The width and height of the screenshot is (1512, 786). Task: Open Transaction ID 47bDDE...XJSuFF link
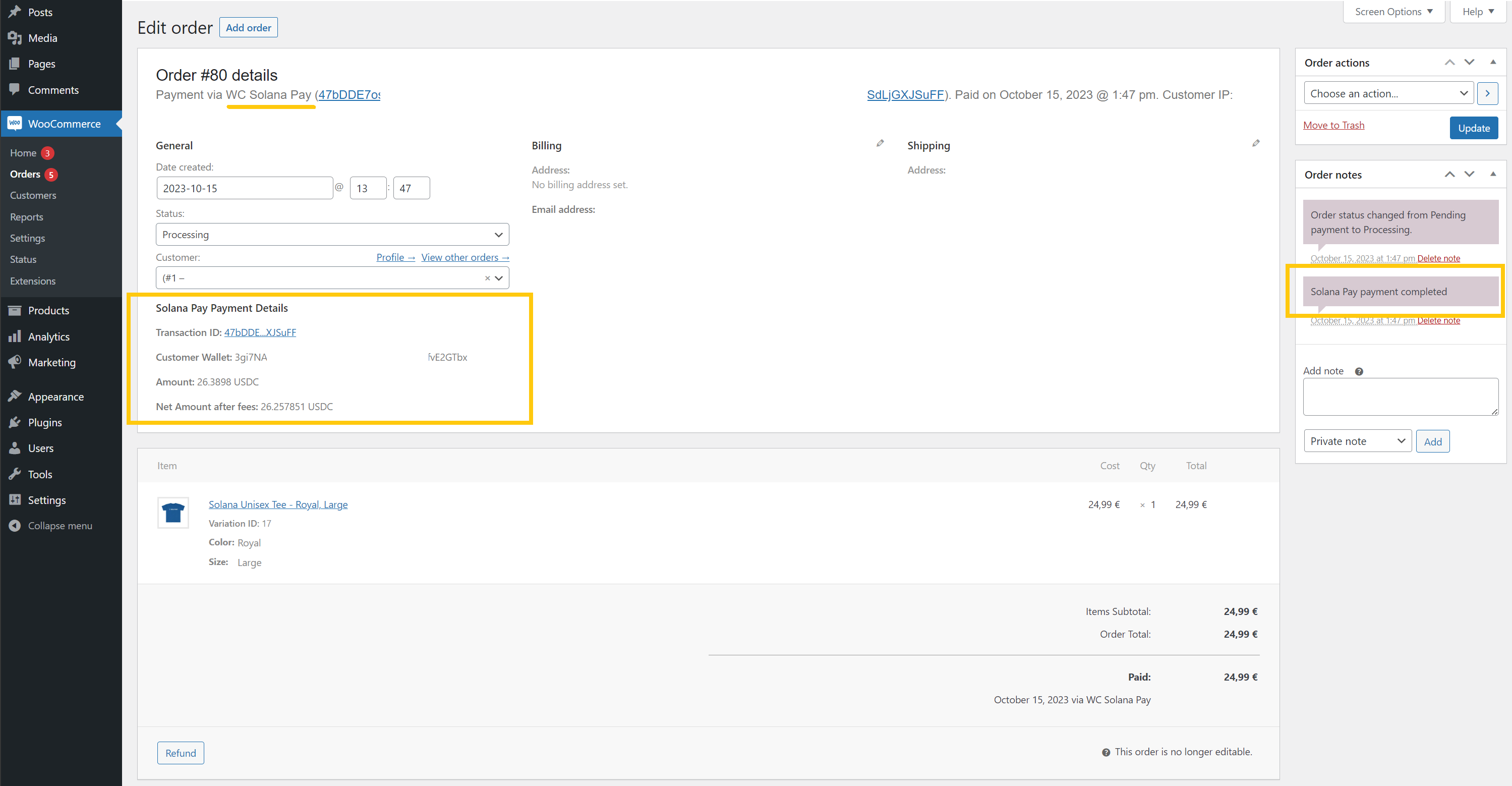260,332
